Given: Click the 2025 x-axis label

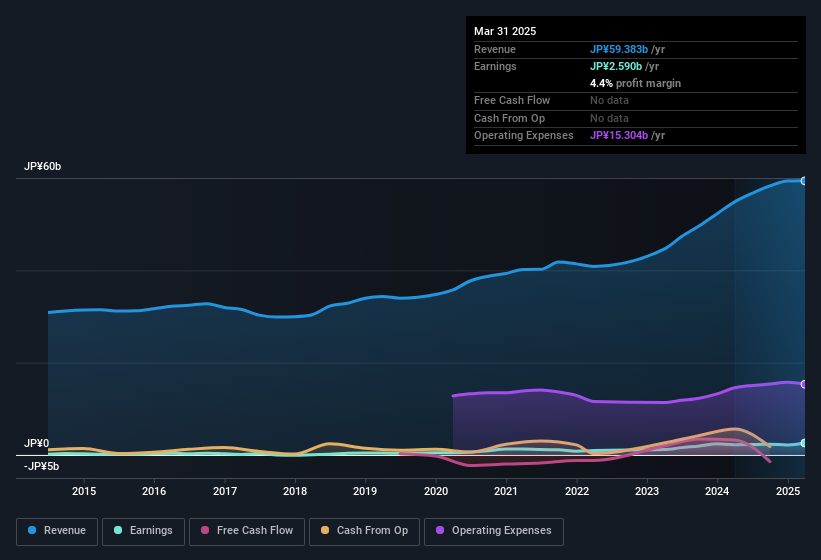Looking at the screenshot, I should click(x=787, y=491).
